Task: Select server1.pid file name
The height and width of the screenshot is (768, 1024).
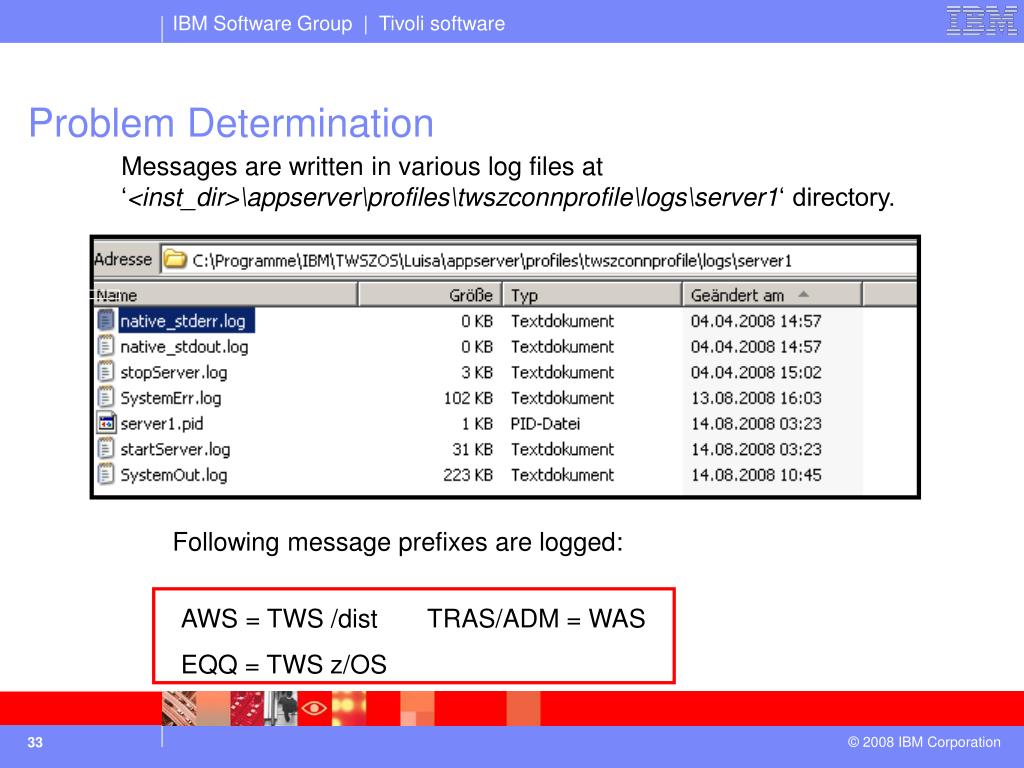Action: (162, 424)
